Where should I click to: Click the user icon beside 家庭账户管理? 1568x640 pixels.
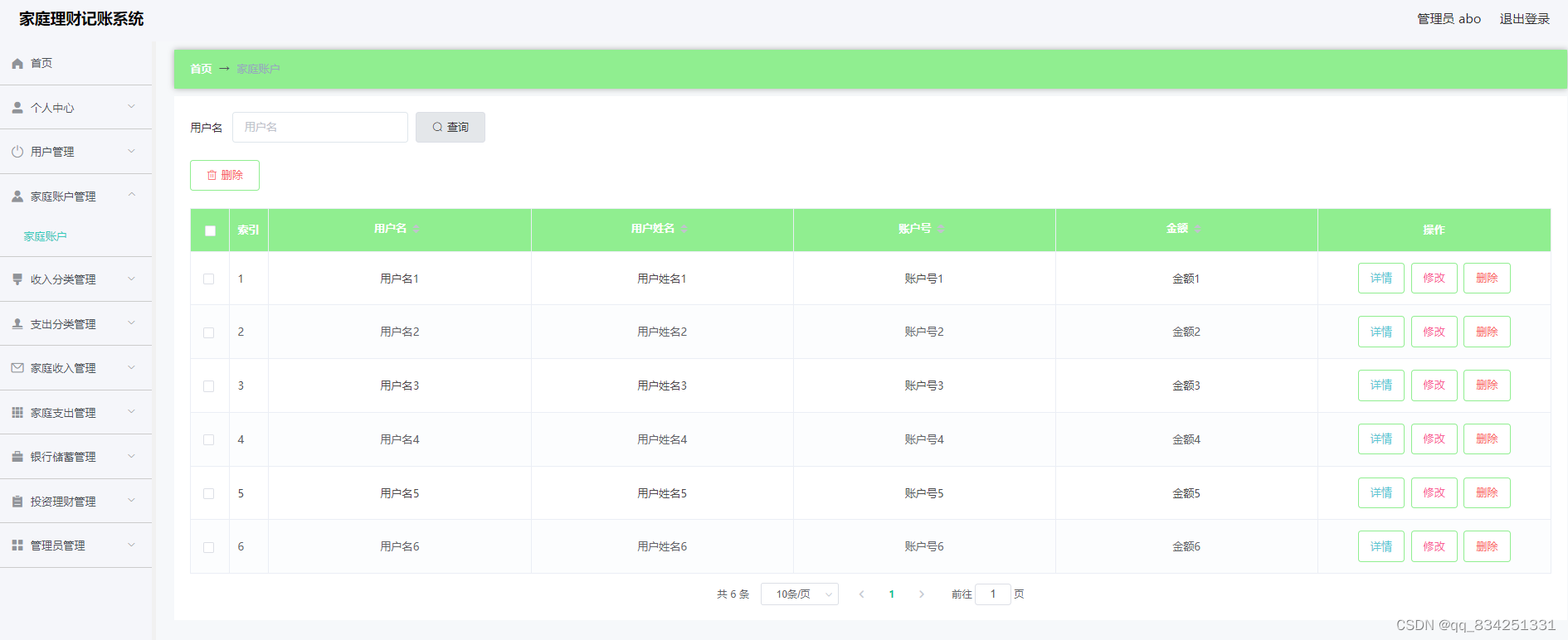[x=17, y=196]
